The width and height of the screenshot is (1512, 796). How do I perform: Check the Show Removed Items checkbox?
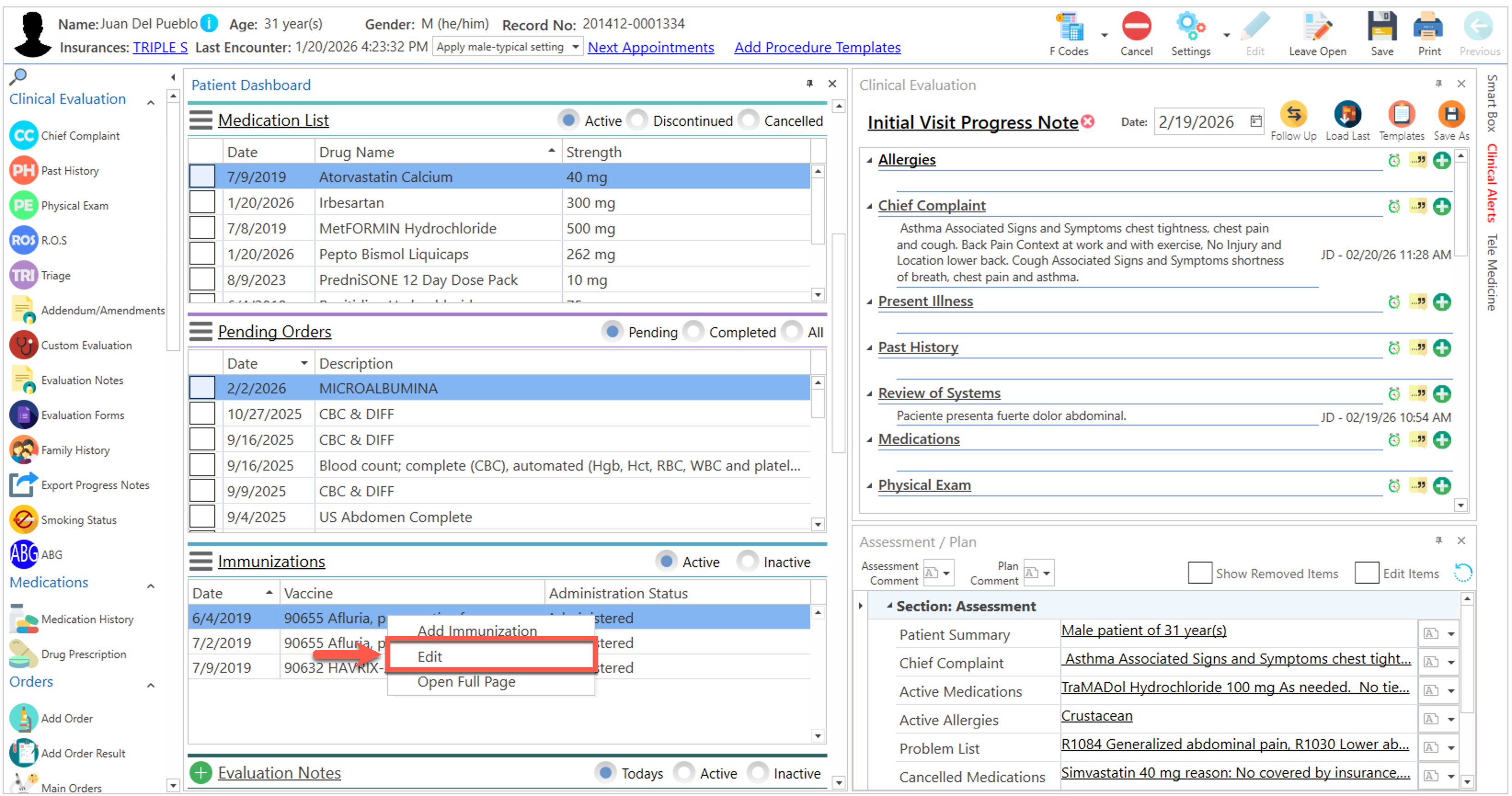1199,573
